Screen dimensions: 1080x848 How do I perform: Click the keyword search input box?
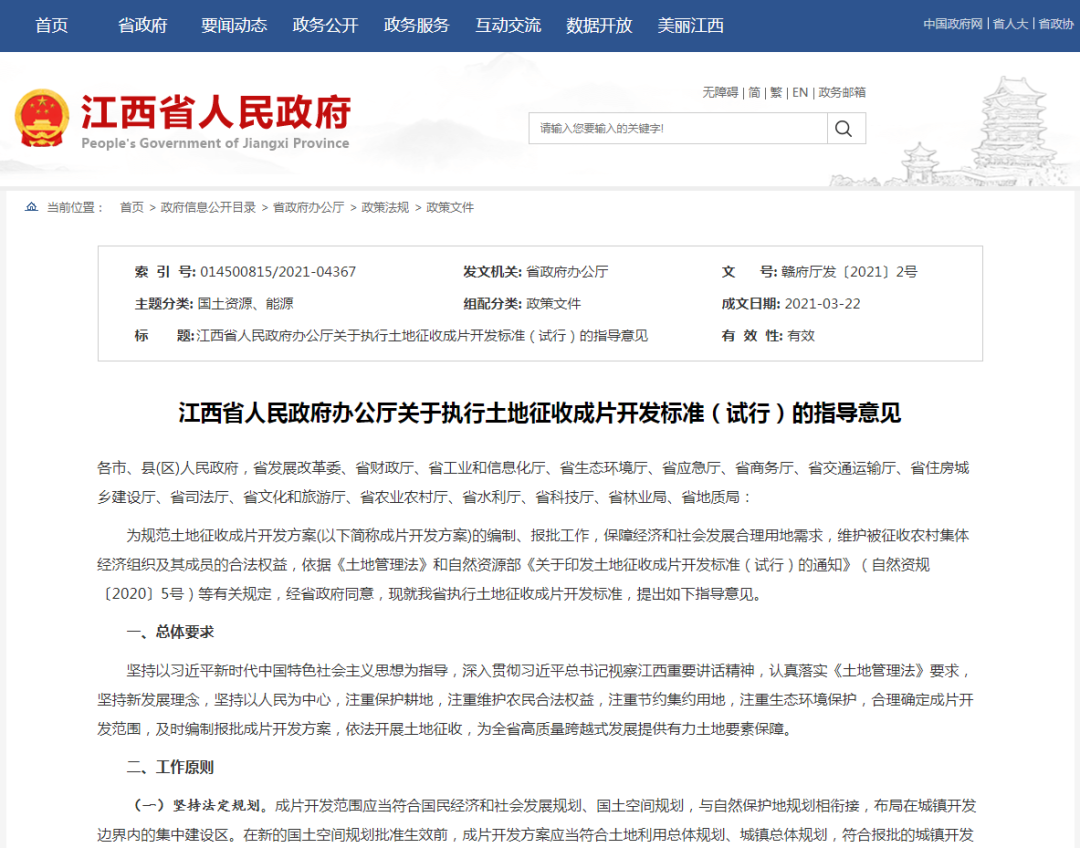(670, 128)
